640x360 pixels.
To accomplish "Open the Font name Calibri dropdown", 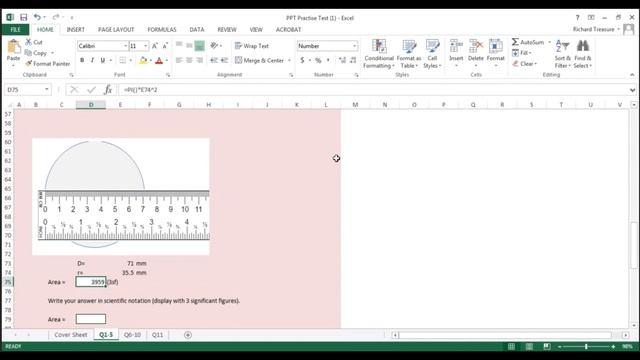I will click(125, 46).
